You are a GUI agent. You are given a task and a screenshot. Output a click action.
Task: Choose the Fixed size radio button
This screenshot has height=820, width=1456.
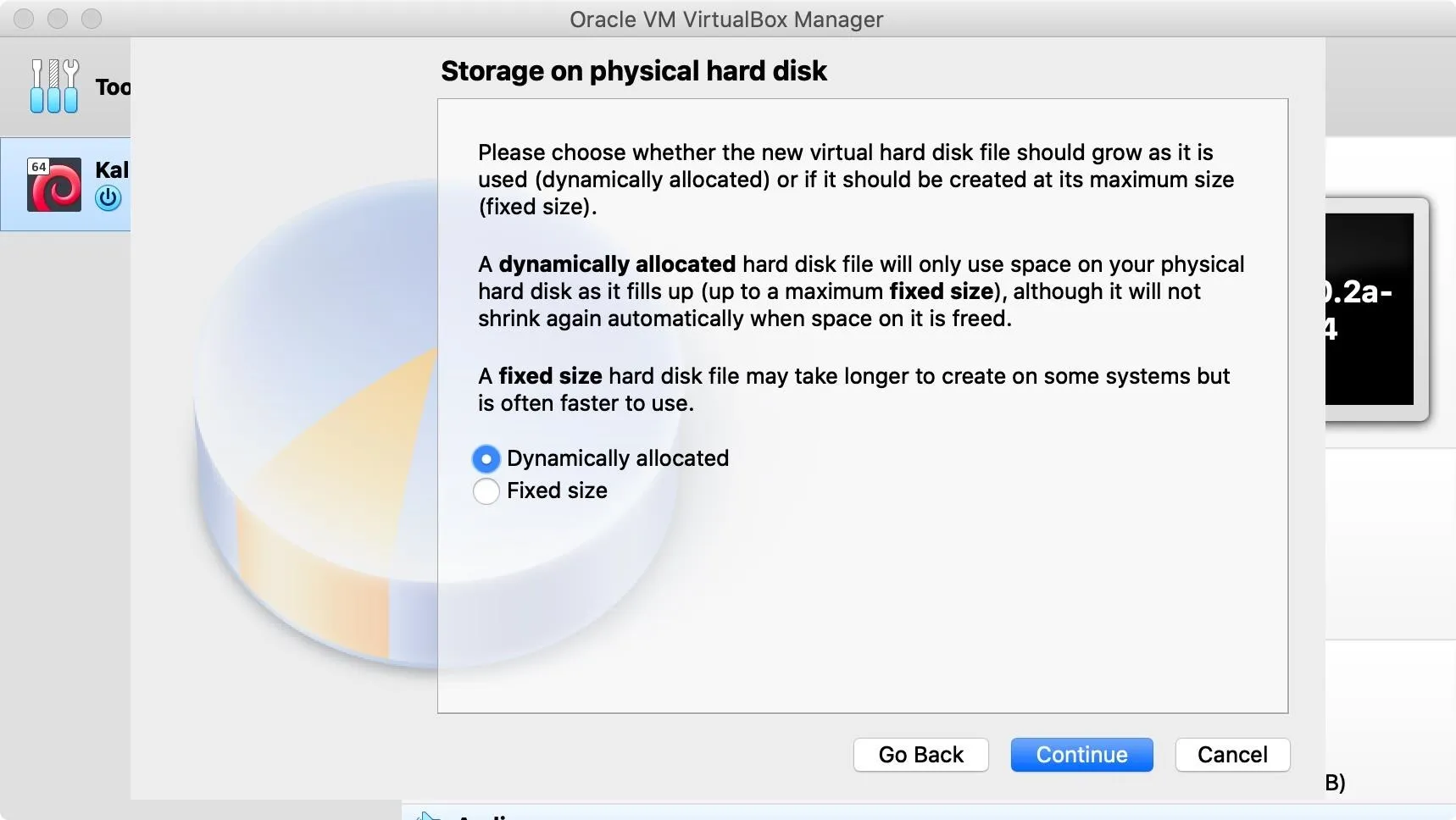tap(486, 491)
